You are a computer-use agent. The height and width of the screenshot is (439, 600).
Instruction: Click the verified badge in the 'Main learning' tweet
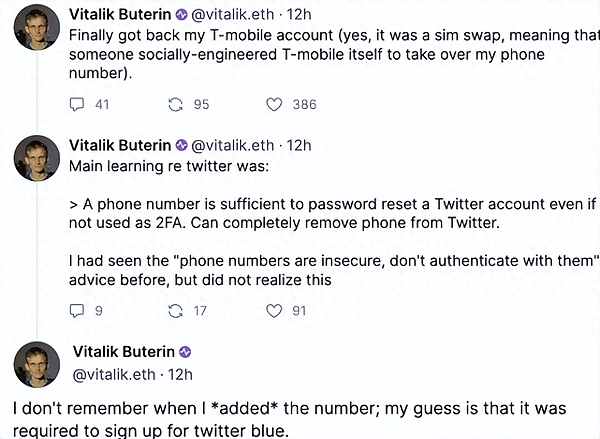pyautogui.click(x=181, y=144)
